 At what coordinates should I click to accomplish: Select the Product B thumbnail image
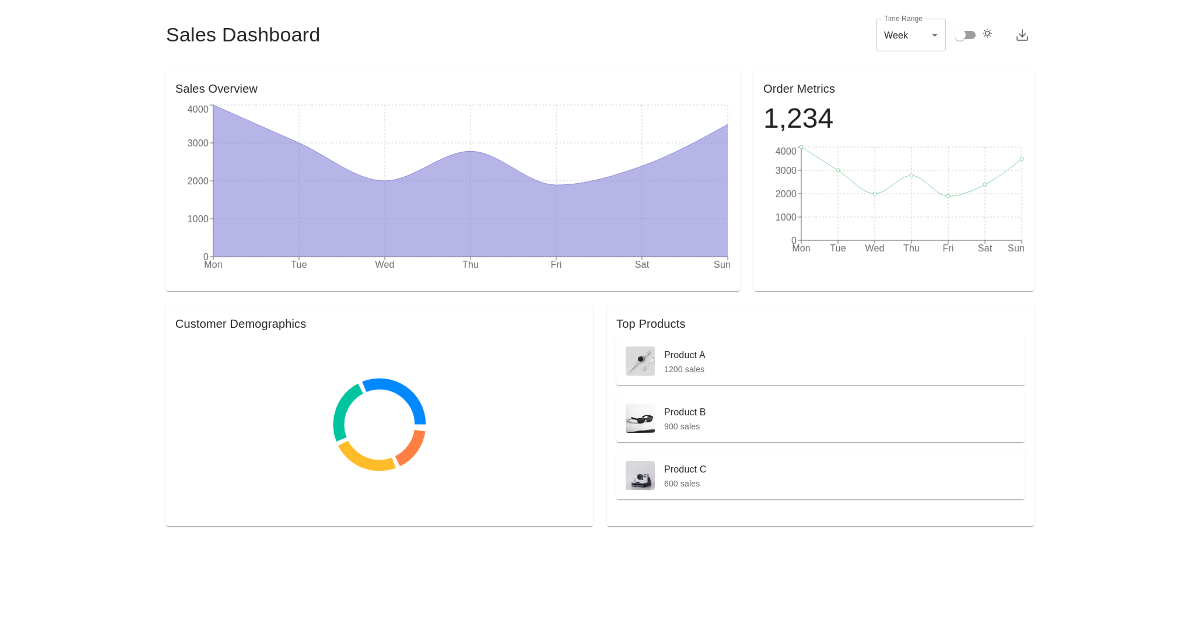(x=640, y=418)
